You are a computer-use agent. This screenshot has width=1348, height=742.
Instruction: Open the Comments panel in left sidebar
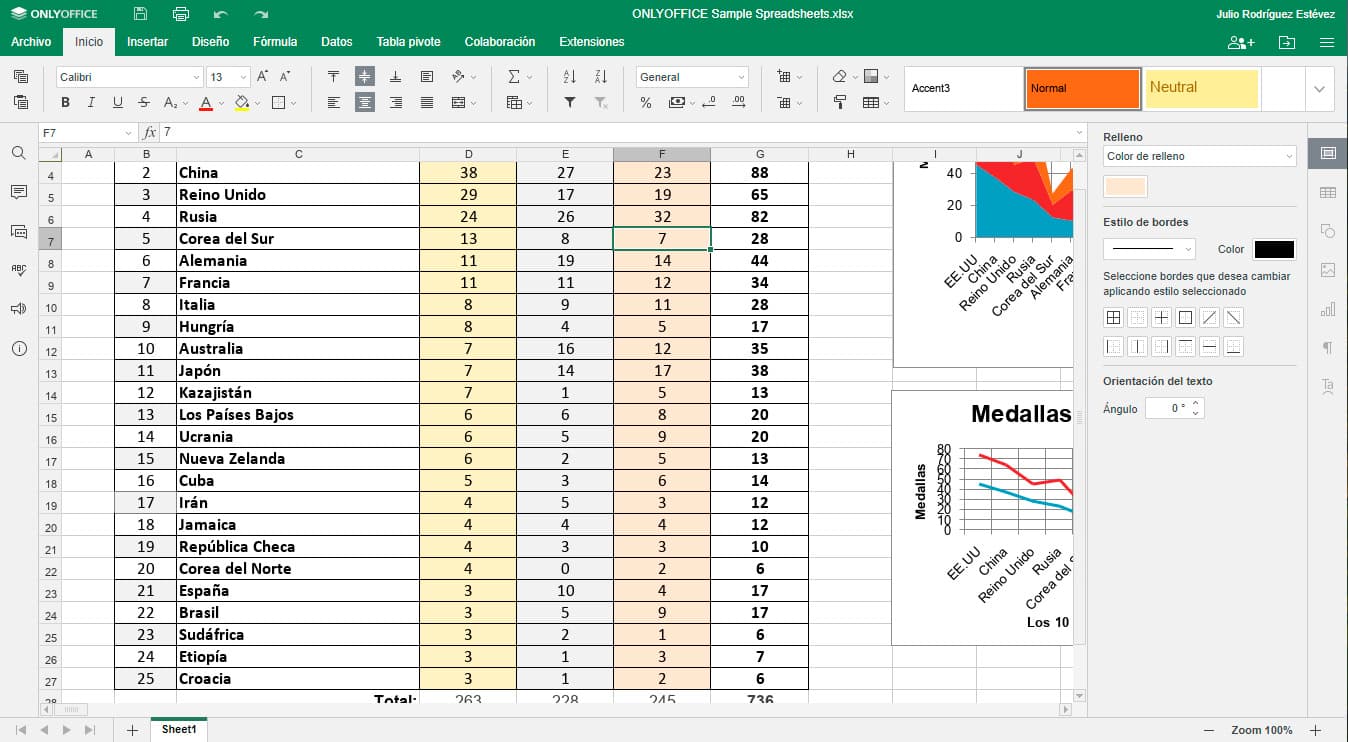pos(18,192)
